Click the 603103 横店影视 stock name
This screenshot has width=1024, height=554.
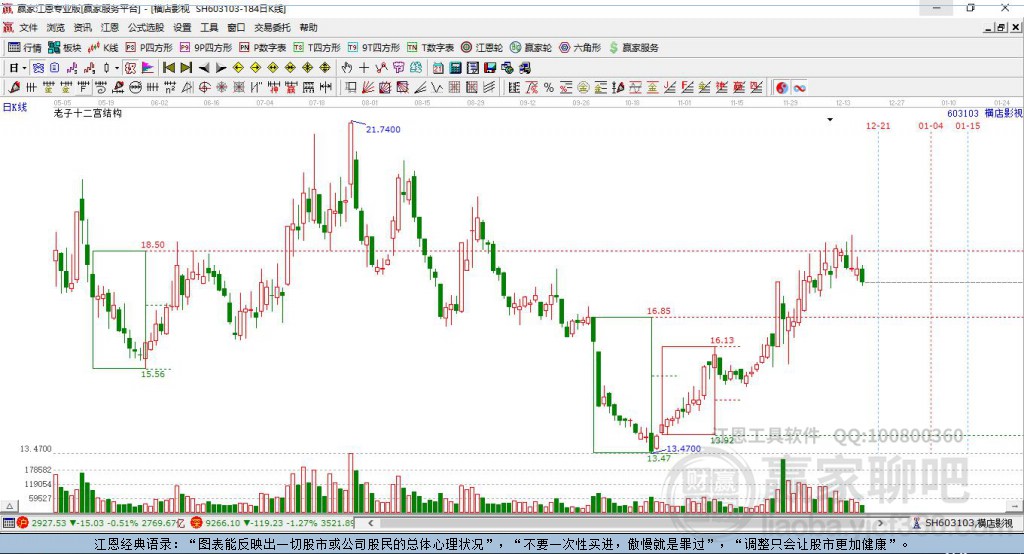coord(984,113)
